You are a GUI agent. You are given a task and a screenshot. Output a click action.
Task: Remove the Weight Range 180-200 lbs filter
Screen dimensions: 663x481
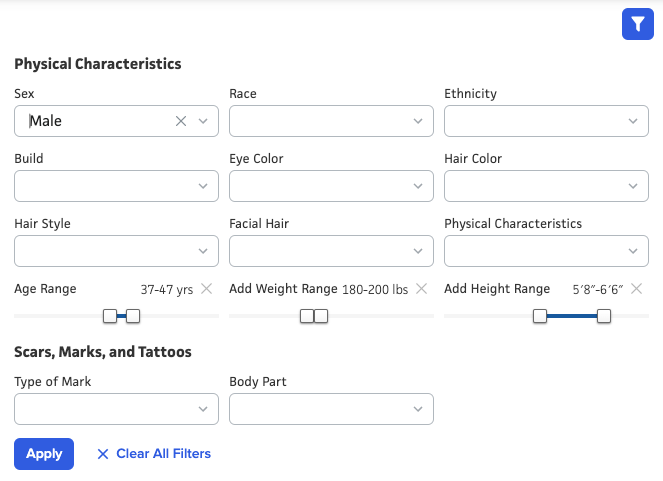[x=421, y=289]
